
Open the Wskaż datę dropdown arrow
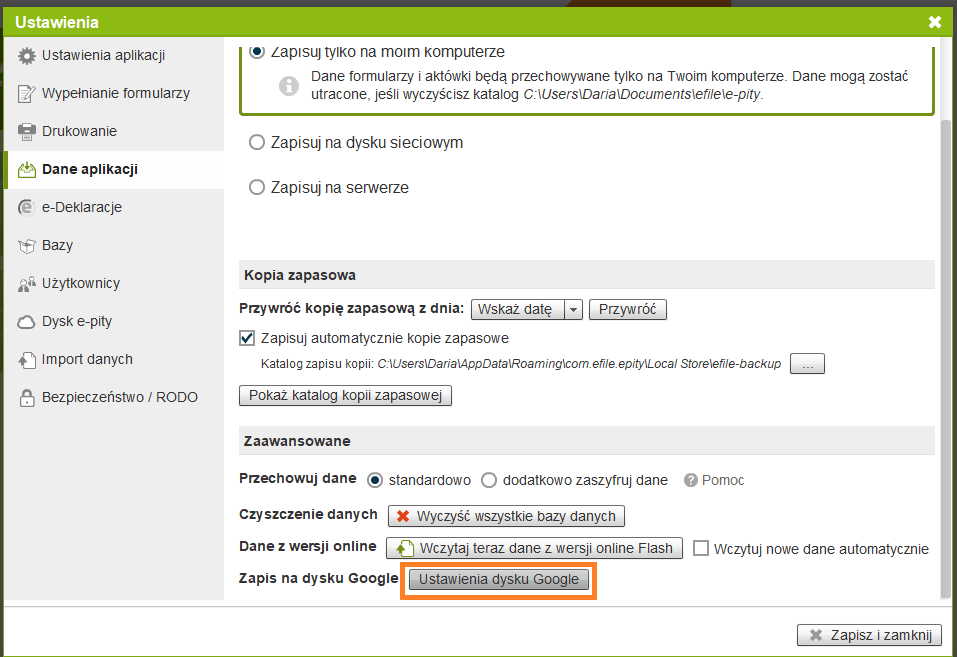point(573,310)
